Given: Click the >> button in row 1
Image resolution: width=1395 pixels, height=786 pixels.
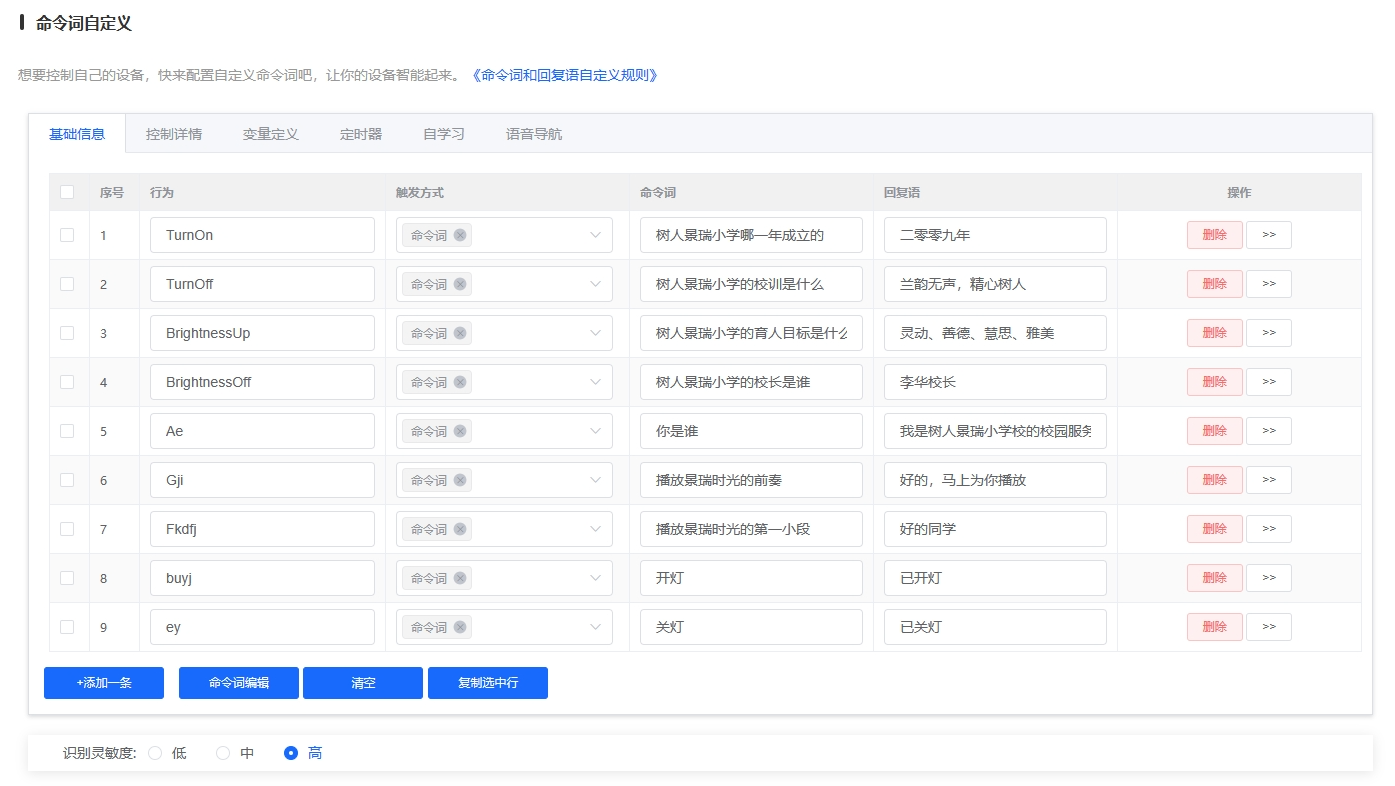Looking at the screenshot, I should pos(1269,235).
